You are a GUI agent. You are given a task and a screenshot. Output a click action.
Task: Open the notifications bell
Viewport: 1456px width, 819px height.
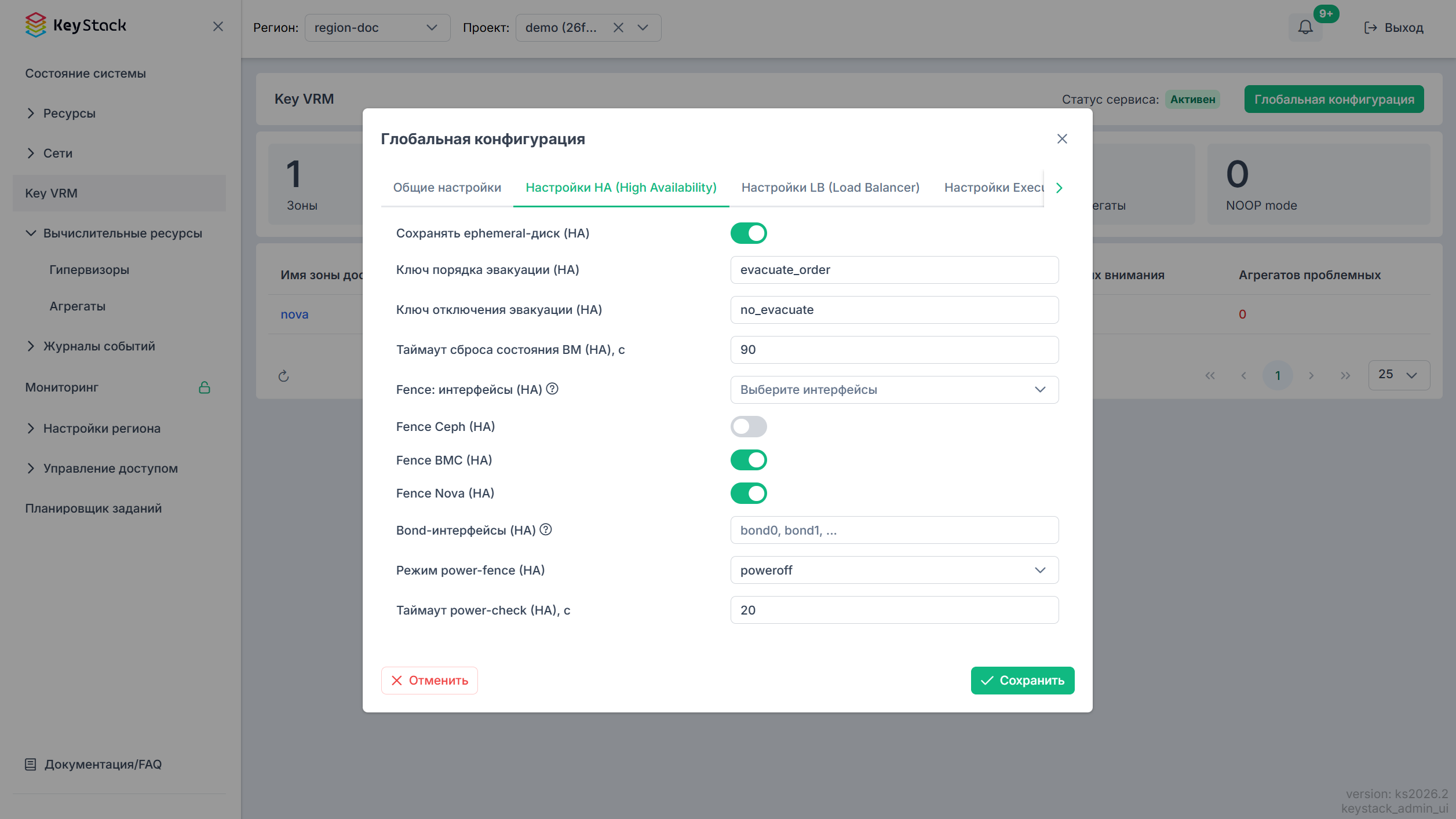point(1305,27)
